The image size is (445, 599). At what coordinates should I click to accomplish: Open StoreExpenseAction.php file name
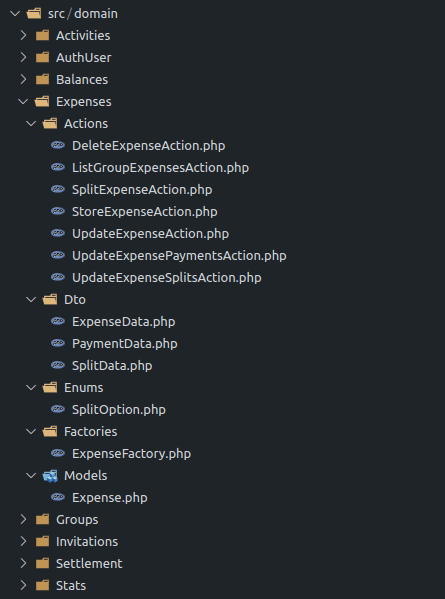click(145, 212)
